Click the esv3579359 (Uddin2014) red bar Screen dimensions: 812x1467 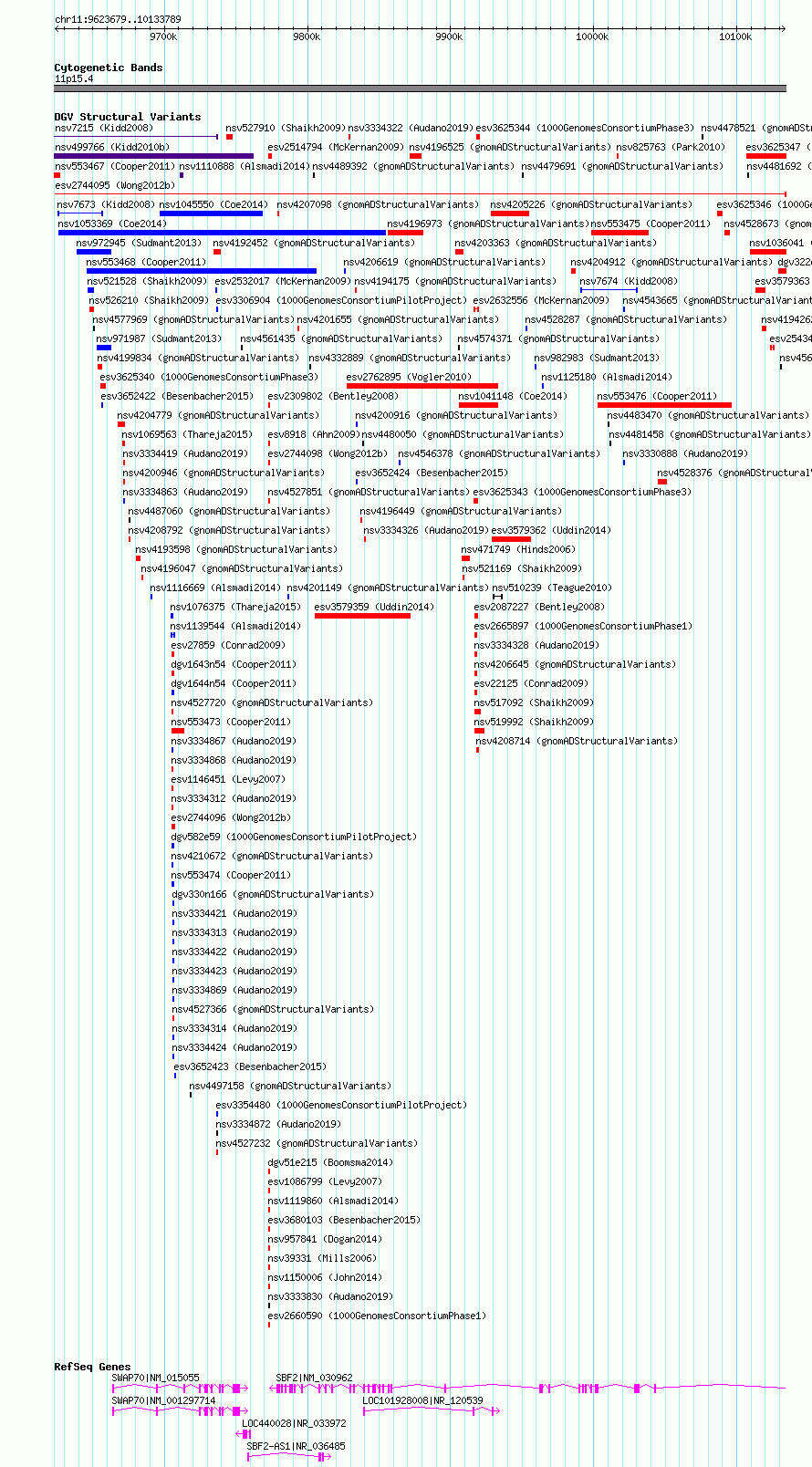coord(362,616)
